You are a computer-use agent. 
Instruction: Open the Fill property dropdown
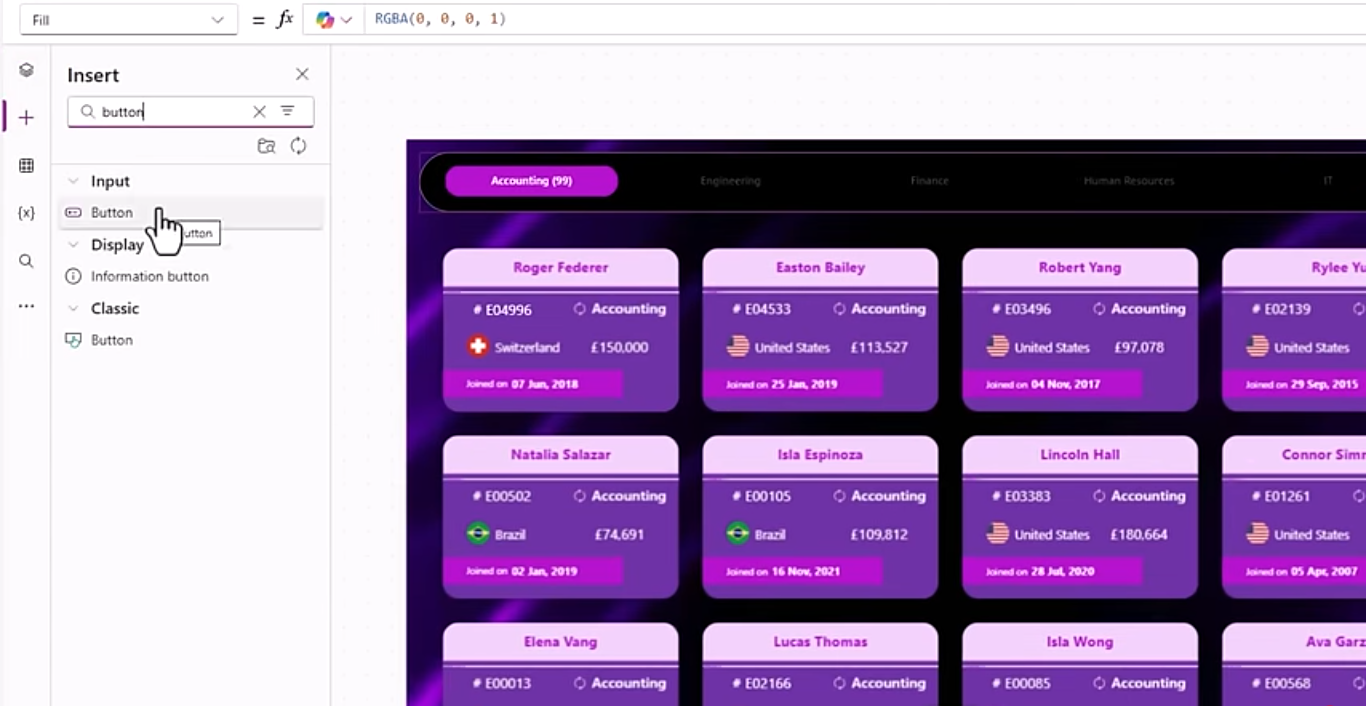coord(129,20)
